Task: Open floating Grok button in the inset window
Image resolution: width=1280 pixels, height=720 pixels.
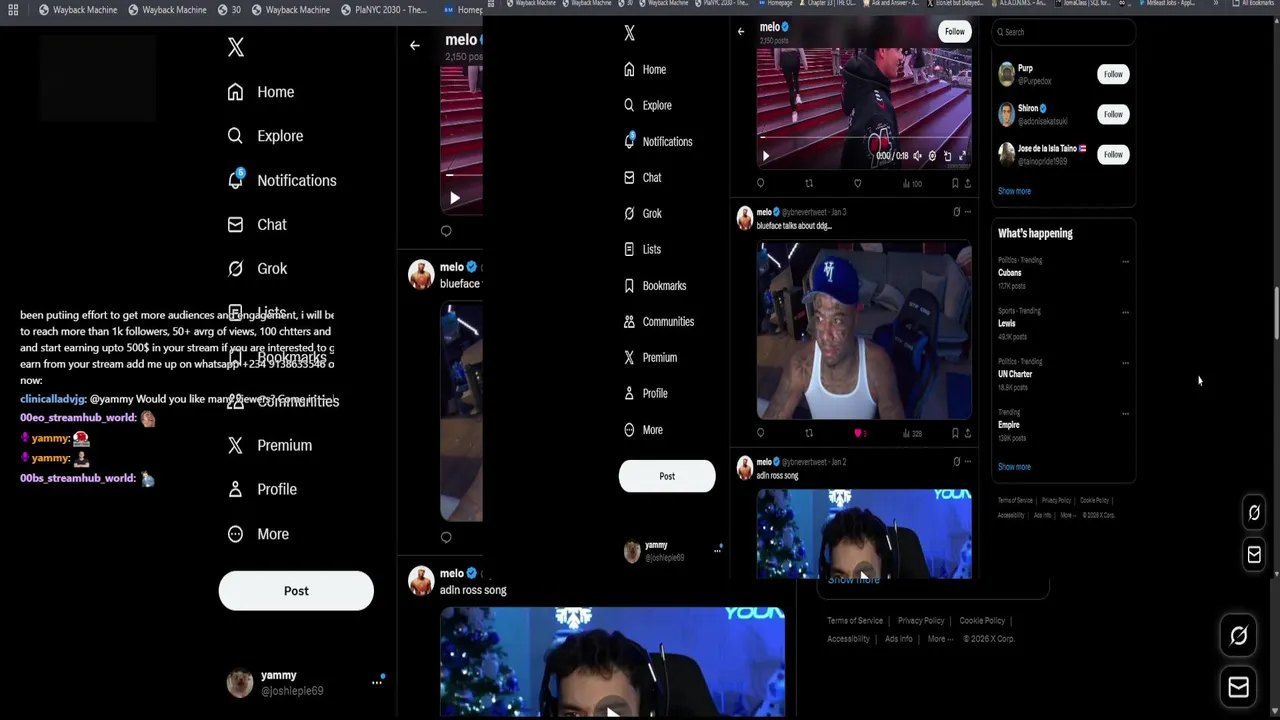Action: pos(1254,513)
